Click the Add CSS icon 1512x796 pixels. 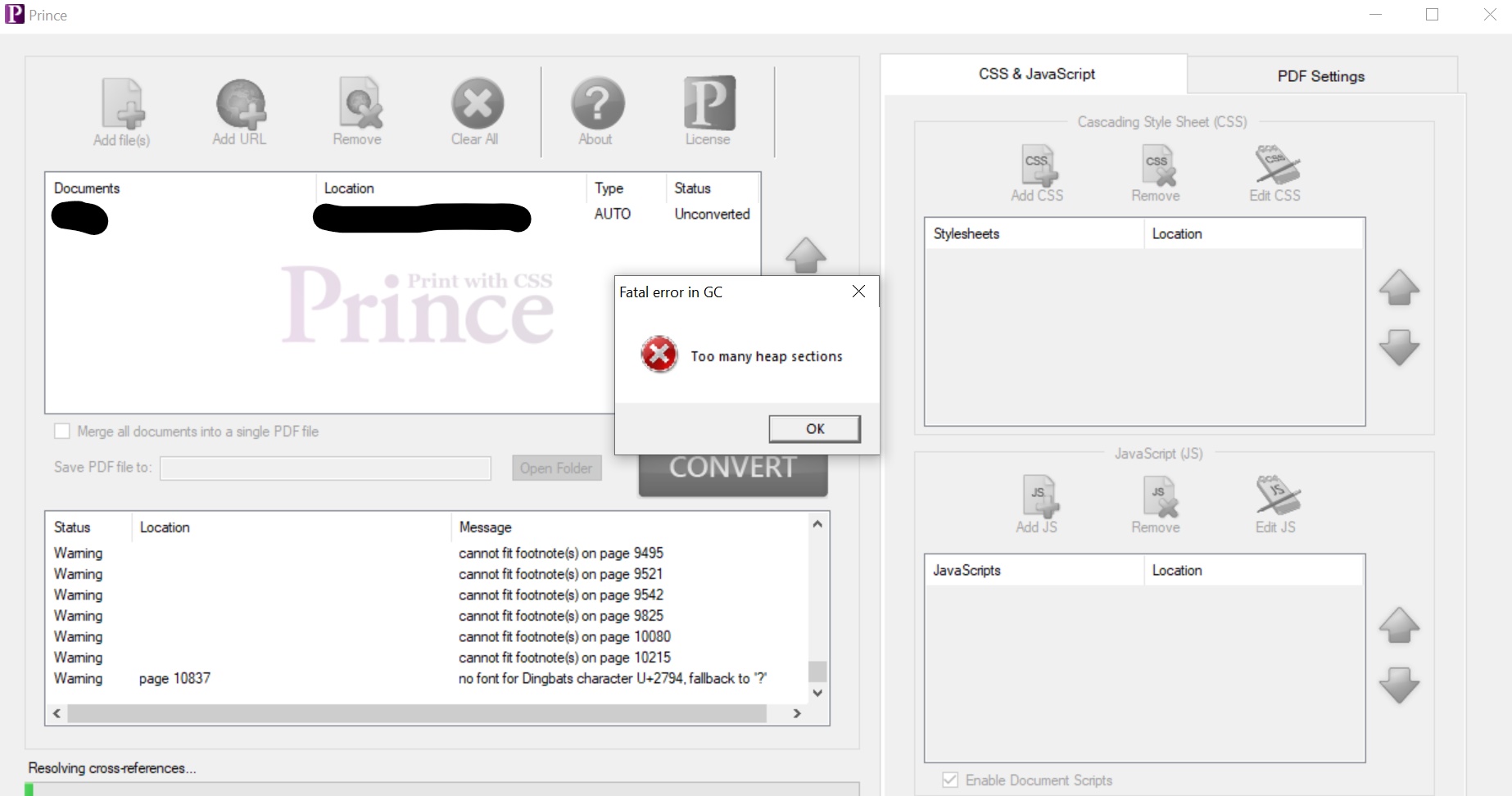pyautogui.click(x=1039, y=166)
